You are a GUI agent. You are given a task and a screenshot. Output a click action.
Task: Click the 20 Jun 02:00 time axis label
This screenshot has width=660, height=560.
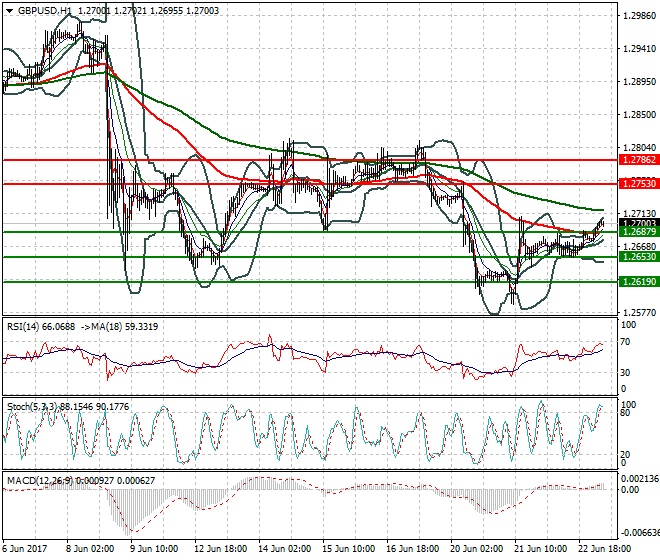(x=477, y=549)
